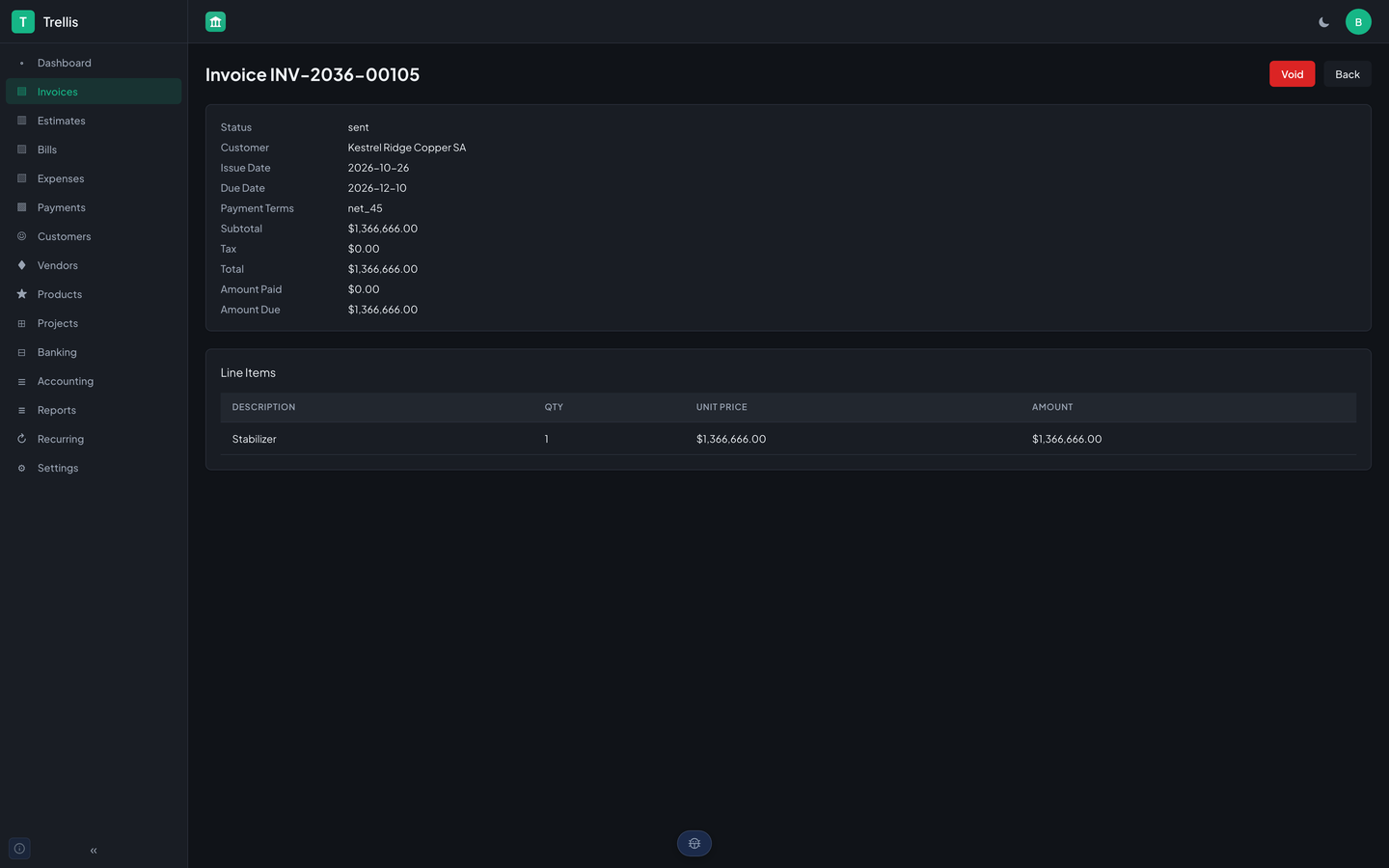
Task: Open user avatar B menu
Action: tap(1358, 21)
